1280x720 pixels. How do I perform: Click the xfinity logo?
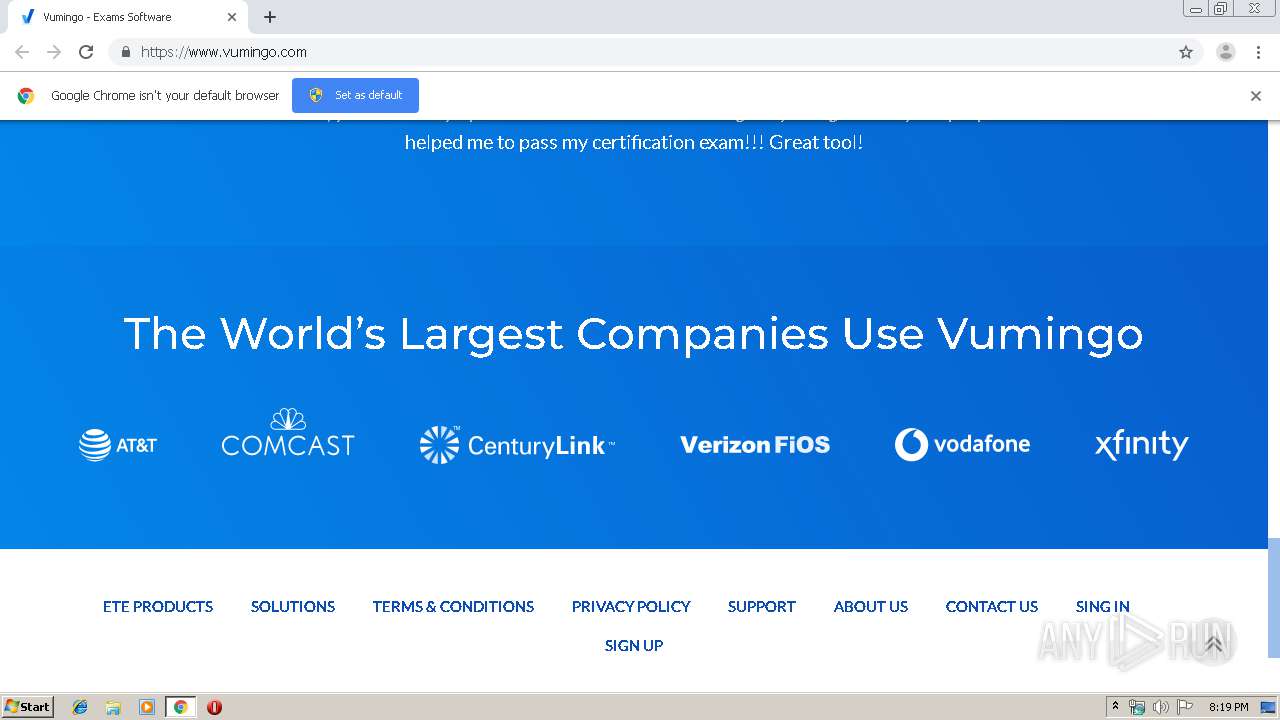coord(1141,445)
